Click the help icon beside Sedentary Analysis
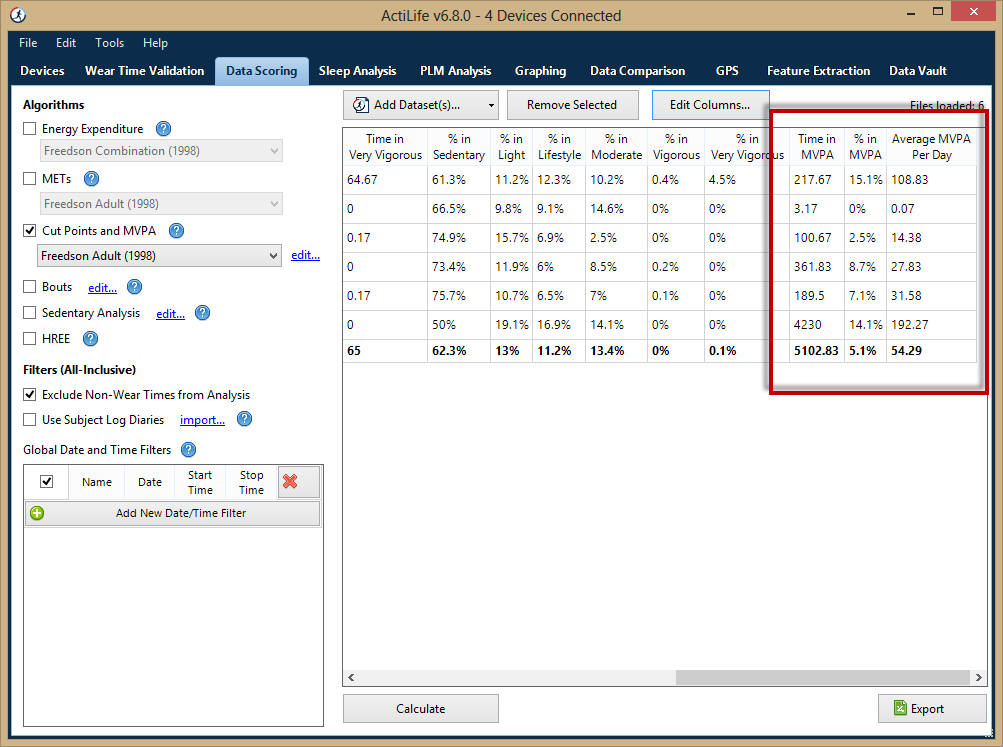Viewport: 1003px width, 747px height. [x=202, y=312]
